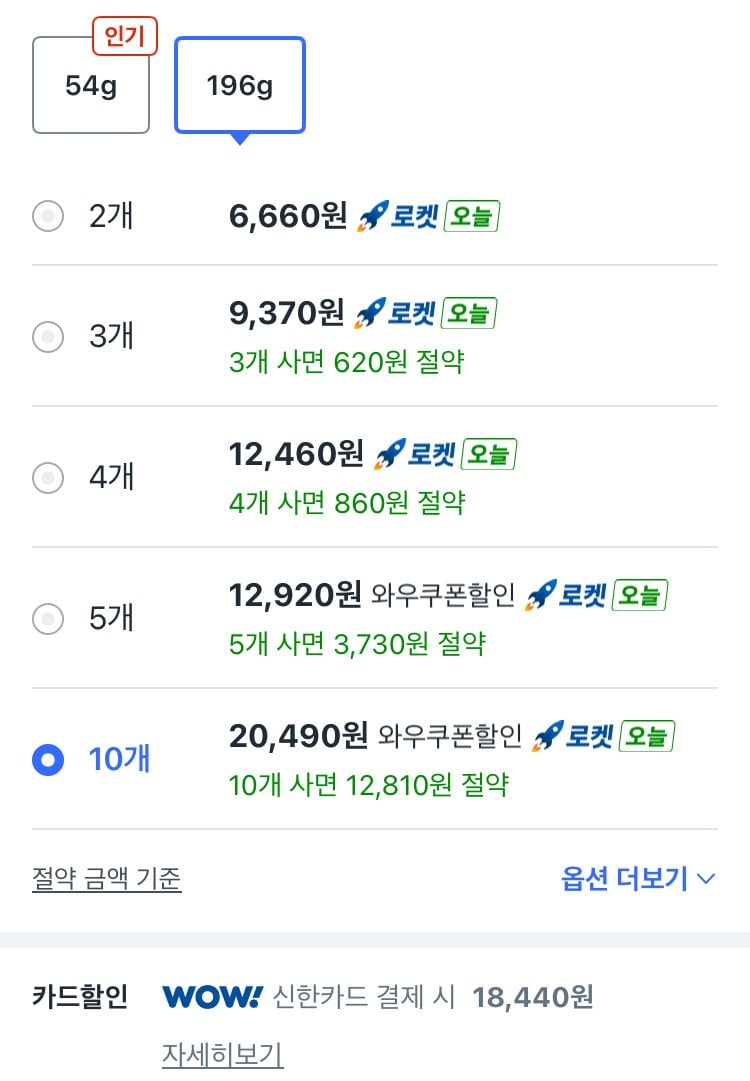Select the 5개 quantity radio button
Screen dimensions: 750x1081
pyautogui.click(x=47, y=618)
